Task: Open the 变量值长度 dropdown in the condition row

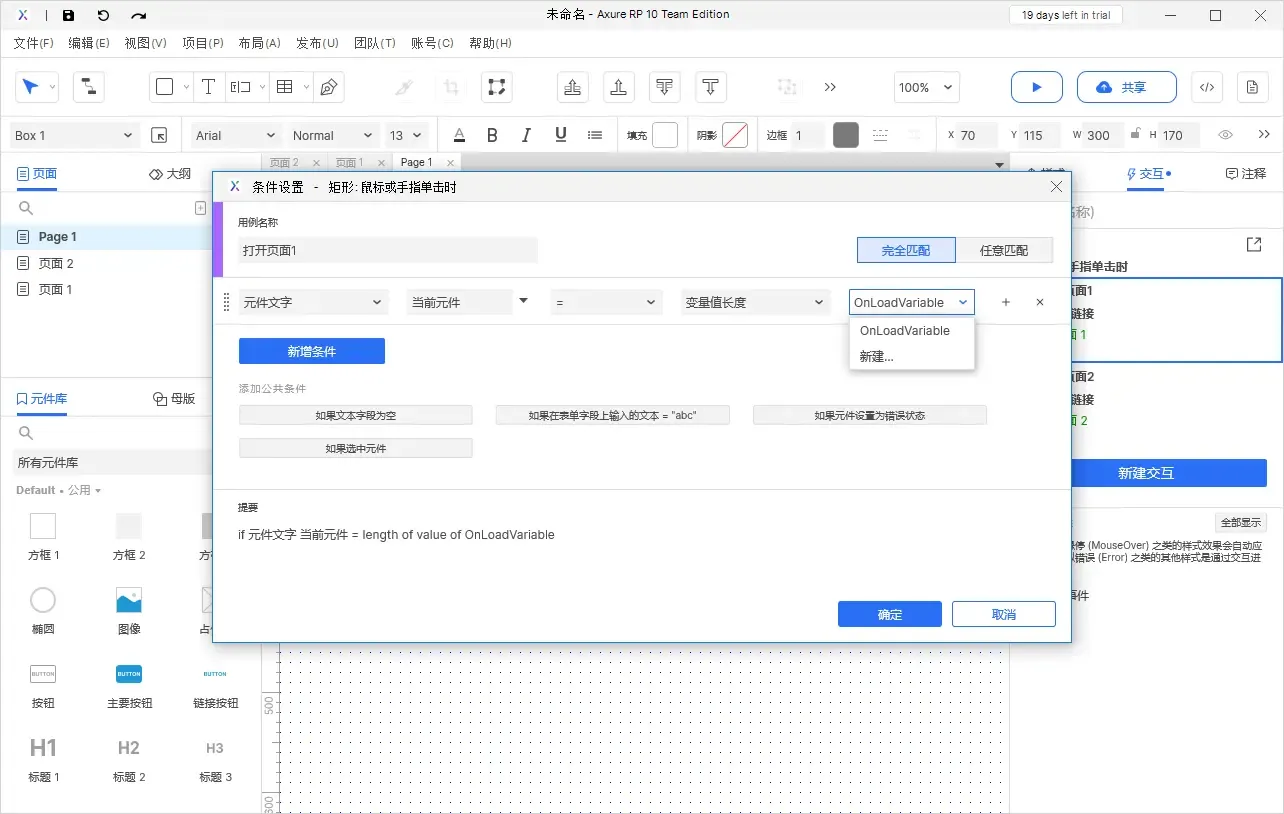Action: click(755, 302)
